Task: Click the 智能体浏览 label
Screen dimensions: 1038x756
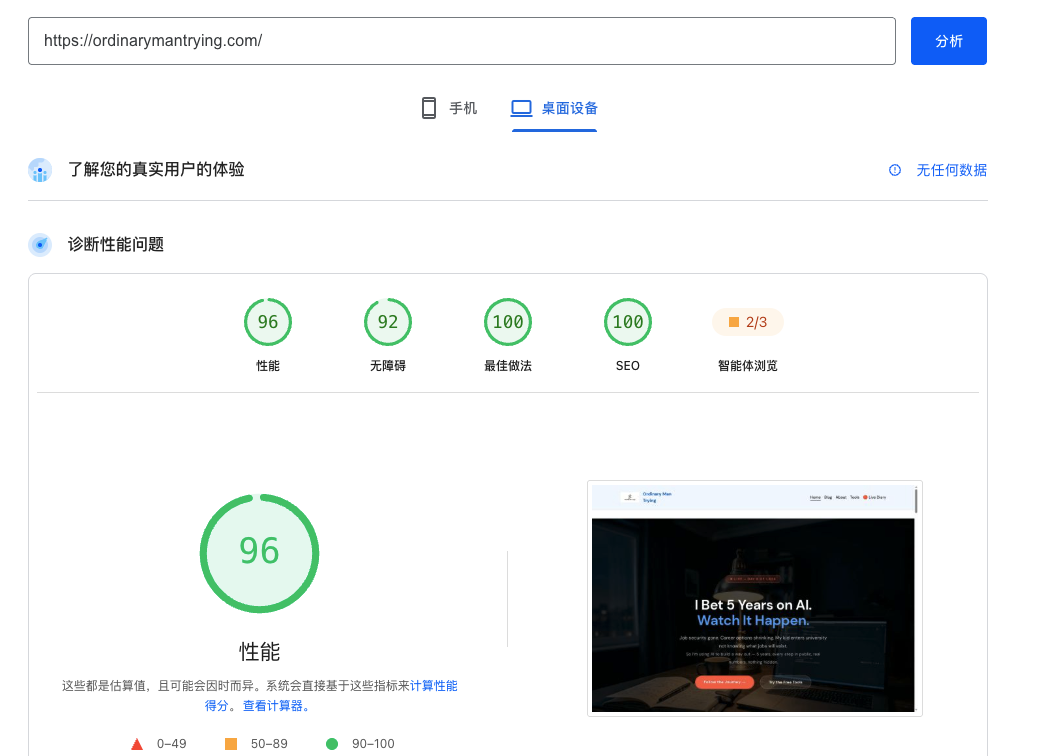Action: (748, 365)
